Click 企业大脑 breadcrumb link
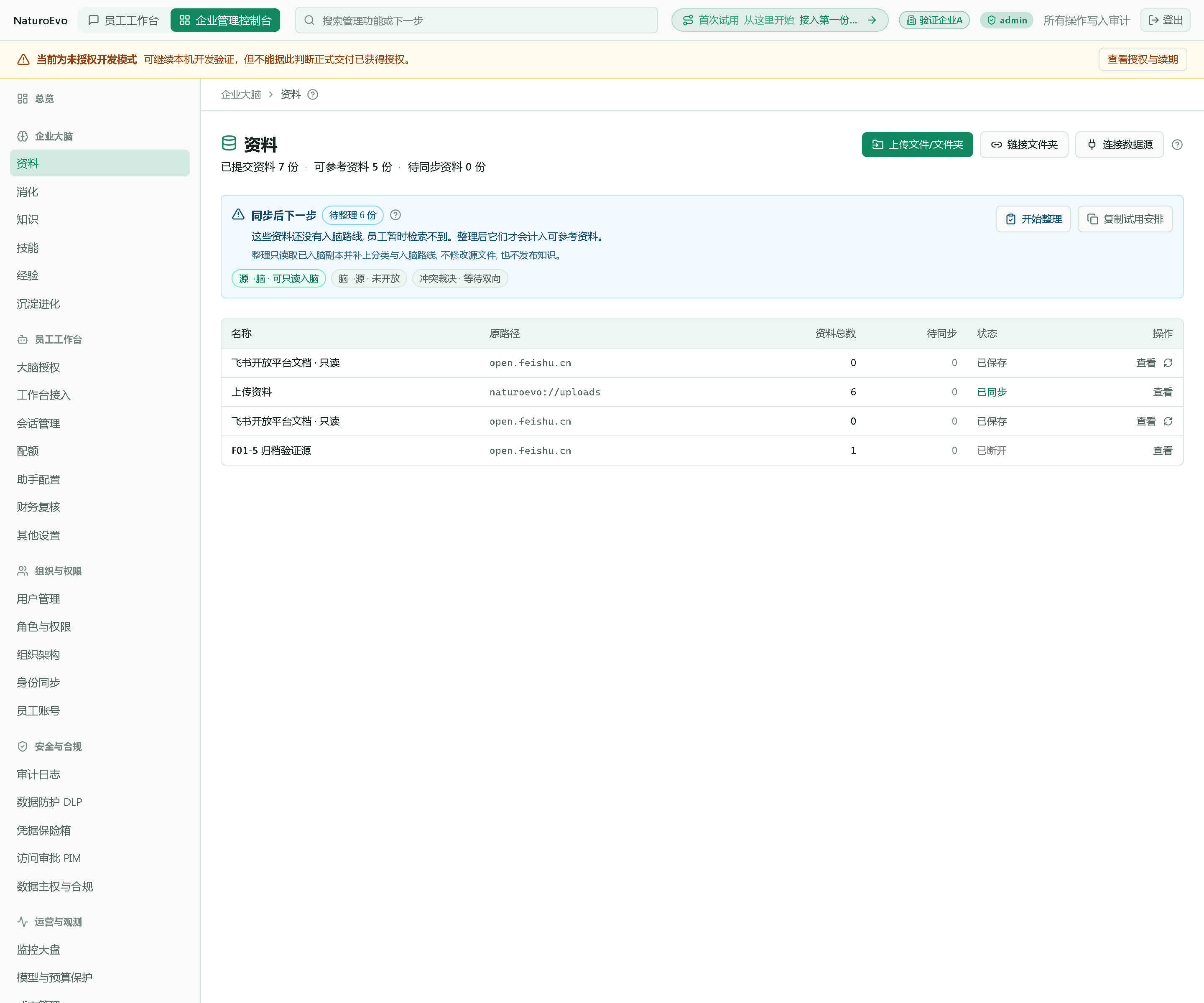The height and width of the screenshot is (1003, 1204). click(241, 94)
